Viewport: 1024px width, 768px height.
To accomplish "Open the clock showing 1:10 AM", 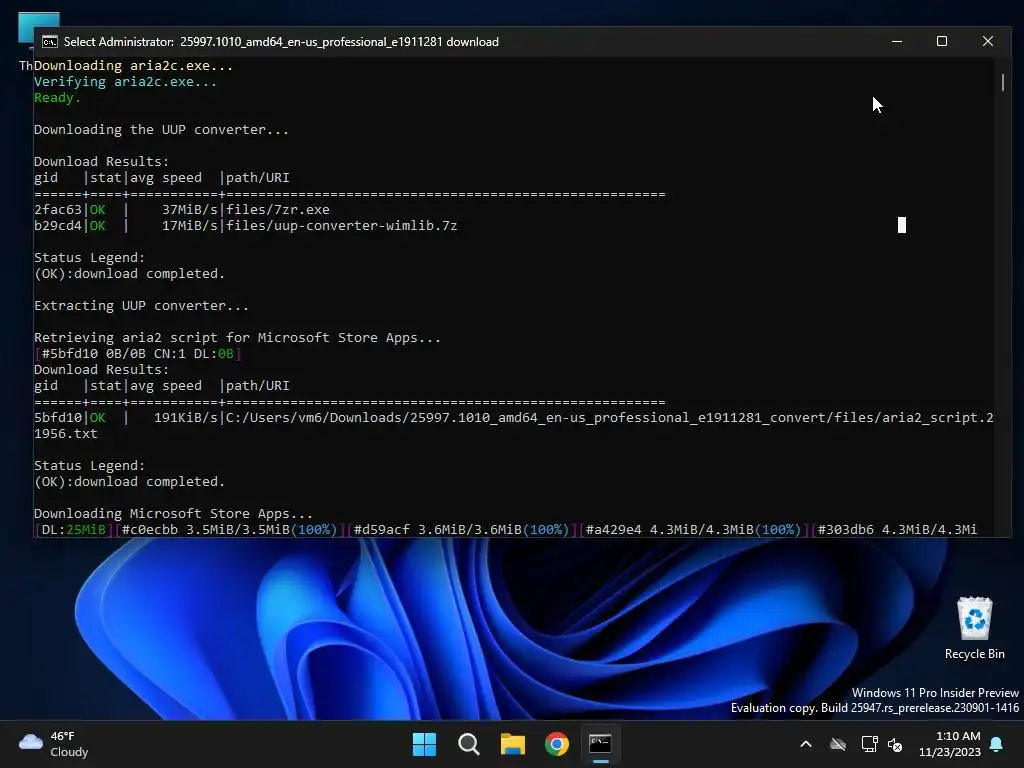I will point(950,744).
